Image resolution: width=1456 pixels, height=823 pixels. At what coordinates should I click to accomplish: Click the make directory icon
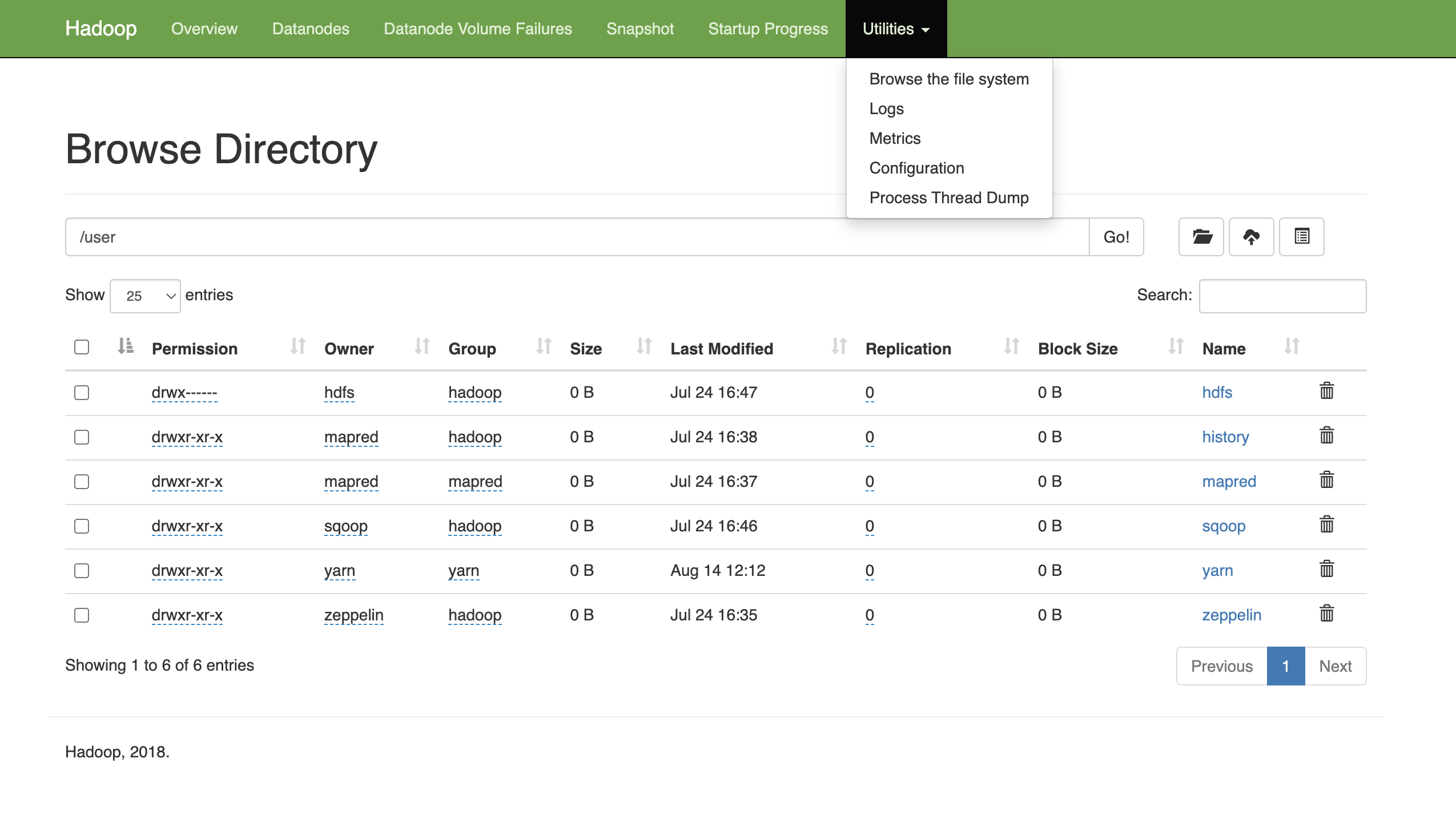(x=1202, y=236)
